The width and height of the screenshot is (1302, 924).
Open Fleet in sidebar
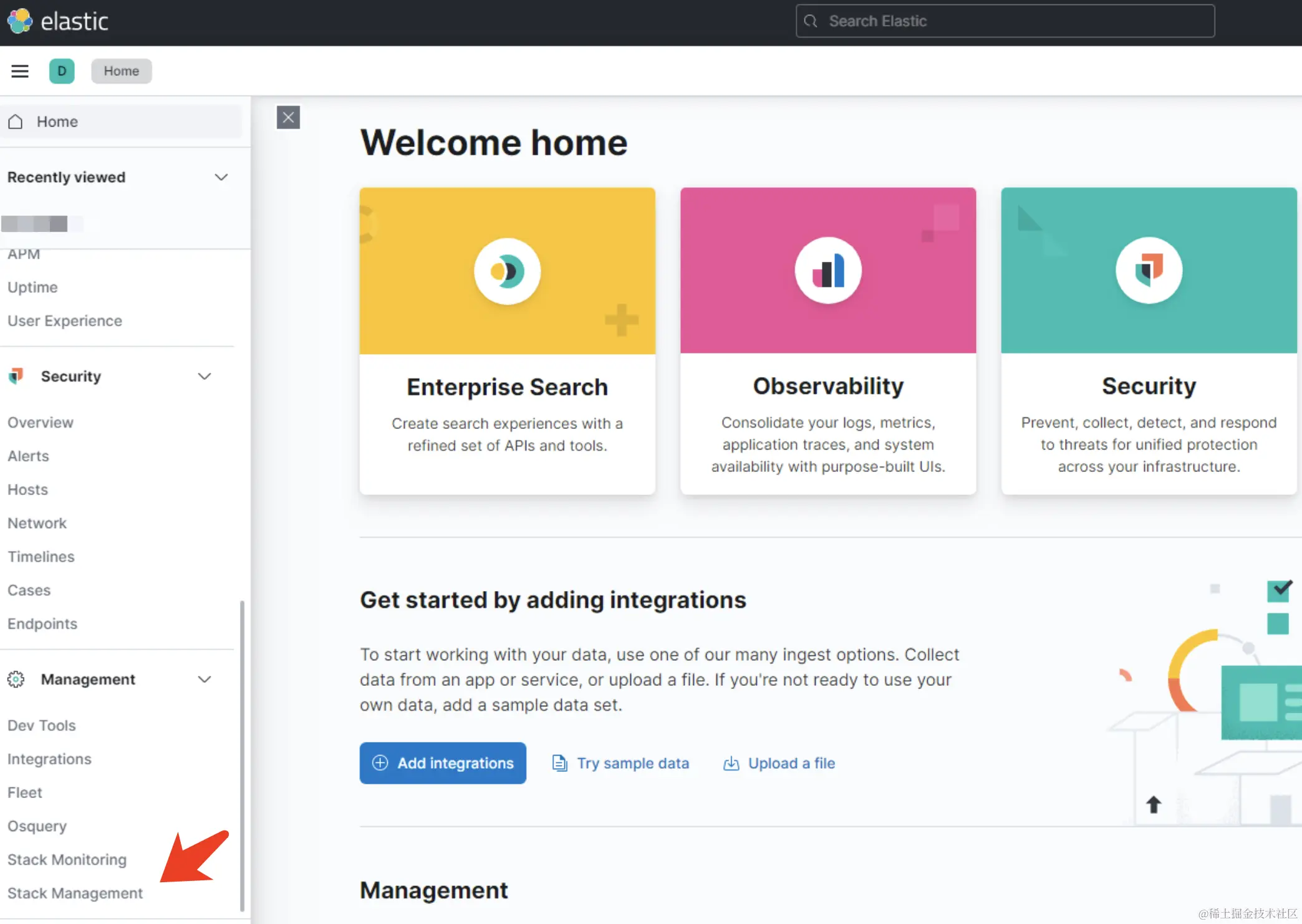25,793
